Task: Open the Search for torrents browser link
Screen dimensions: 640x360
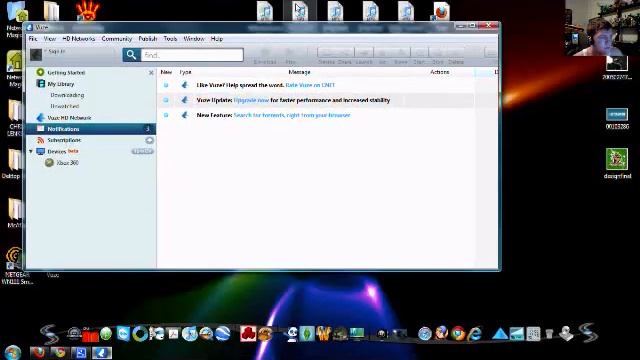Action: 292,115
